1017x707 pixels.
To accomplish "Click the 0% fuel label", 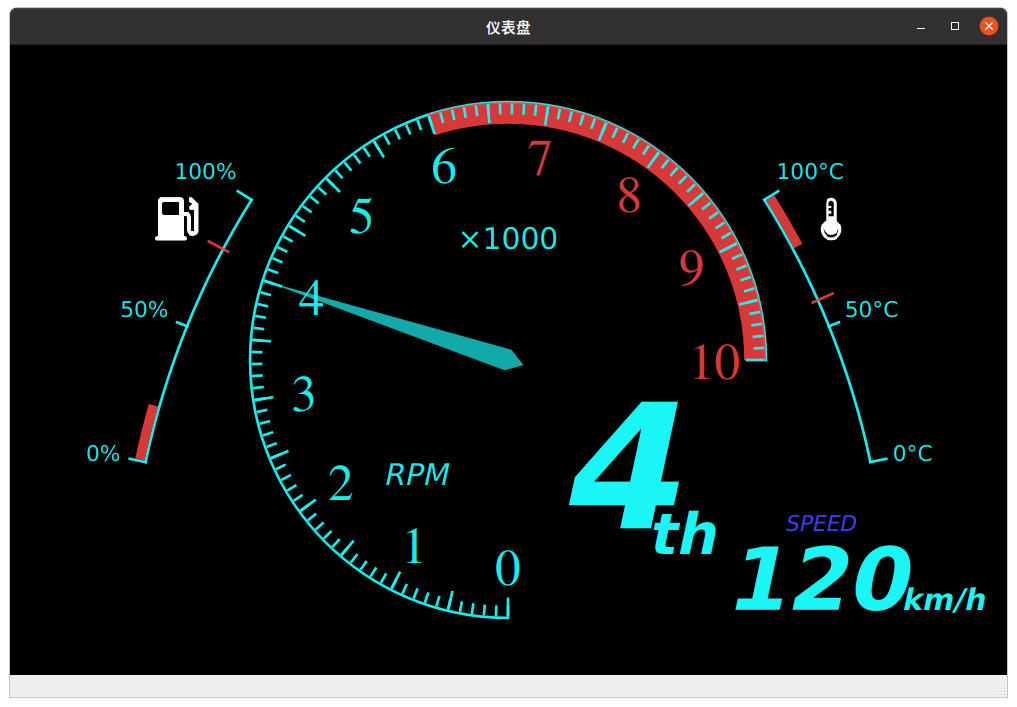I will [103, 453].
